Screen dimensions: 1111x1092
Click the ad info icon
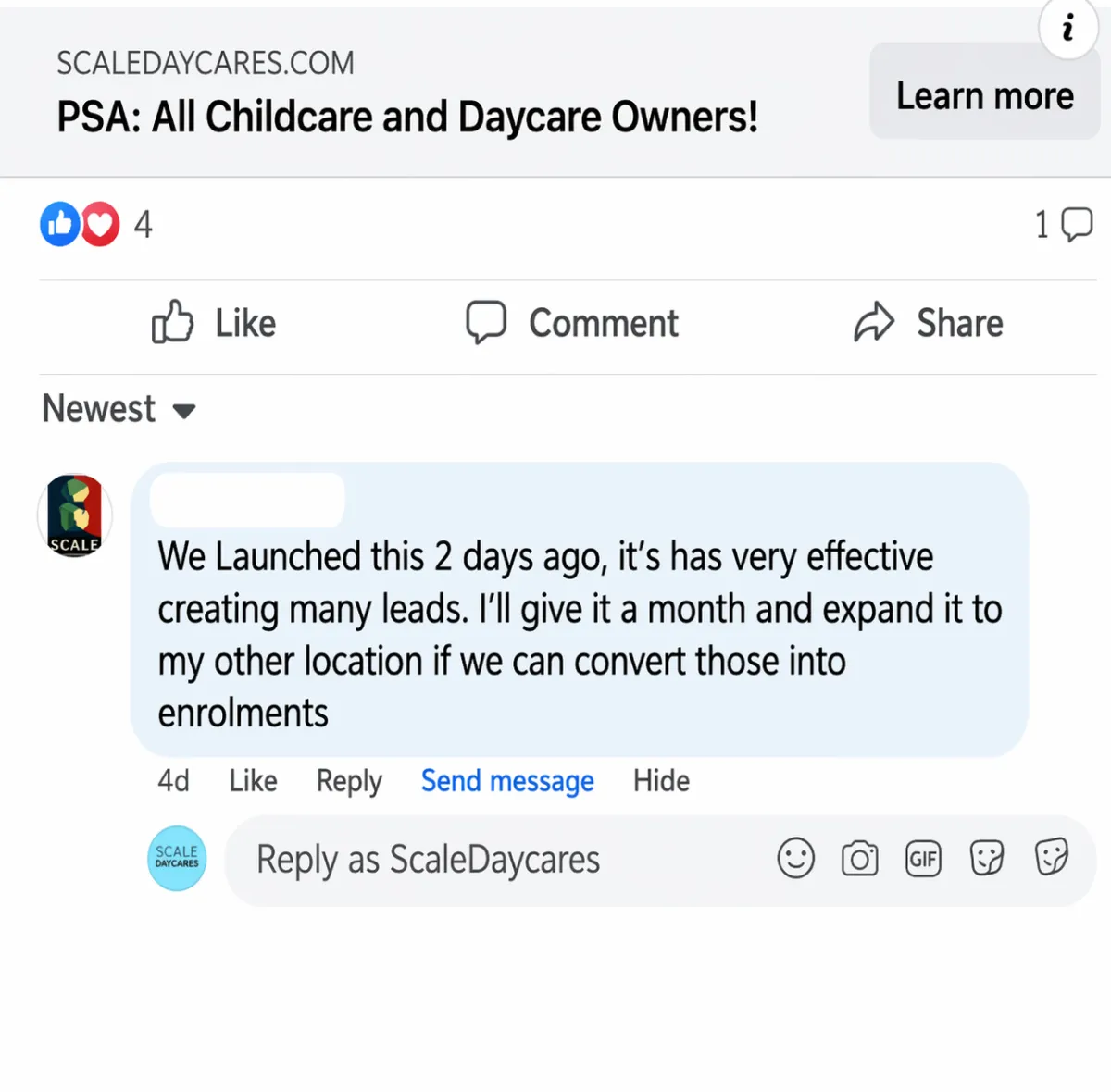tap(1068, 28)
